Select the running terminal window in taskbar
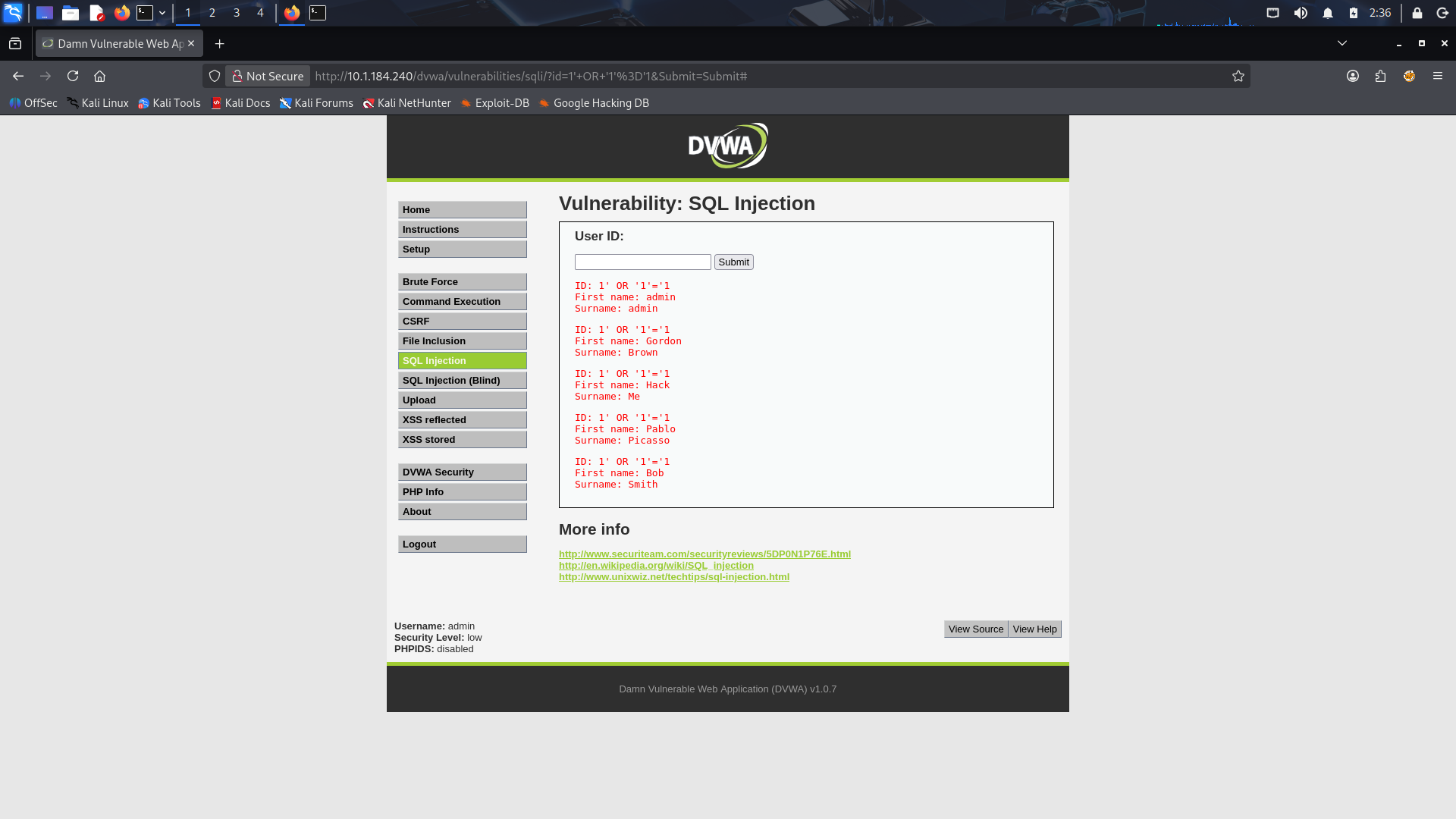1456x819 pixels. (x=318, y=13)
